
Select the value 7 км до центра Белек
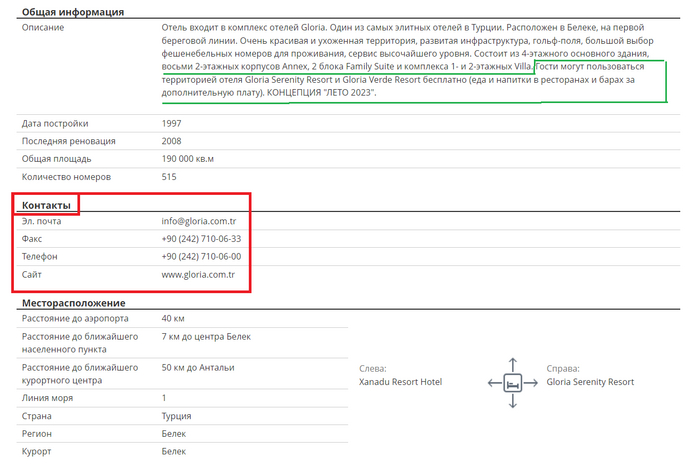[206, 337]
